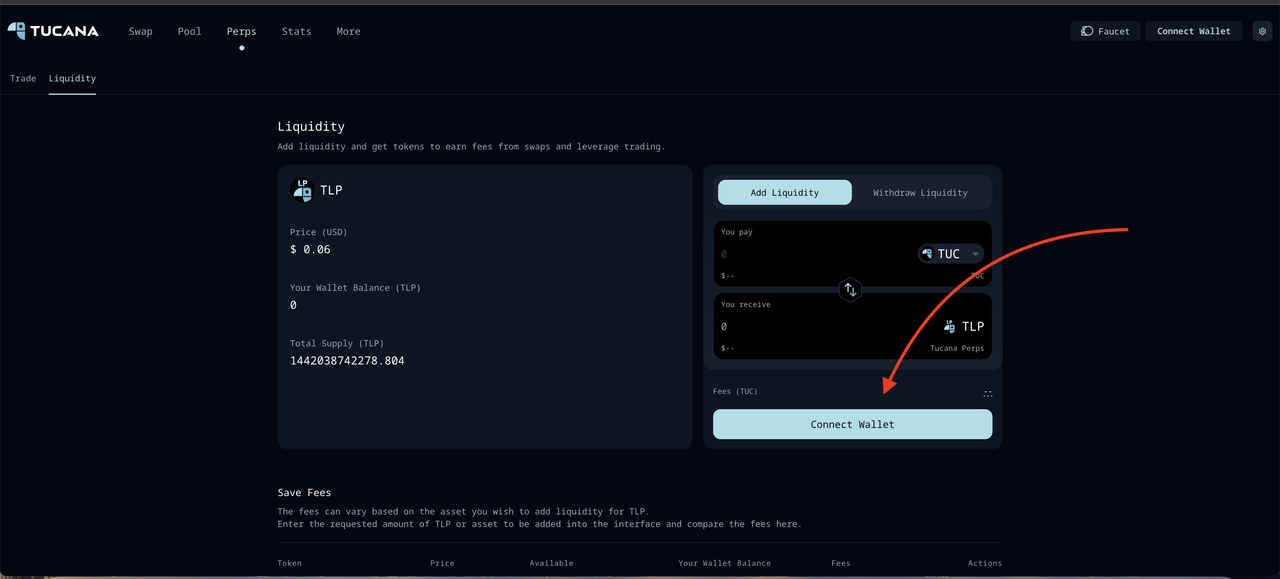Screen dimensions: 1280x579
Task: Open the settings gear icon
Action: point(1262,31)
